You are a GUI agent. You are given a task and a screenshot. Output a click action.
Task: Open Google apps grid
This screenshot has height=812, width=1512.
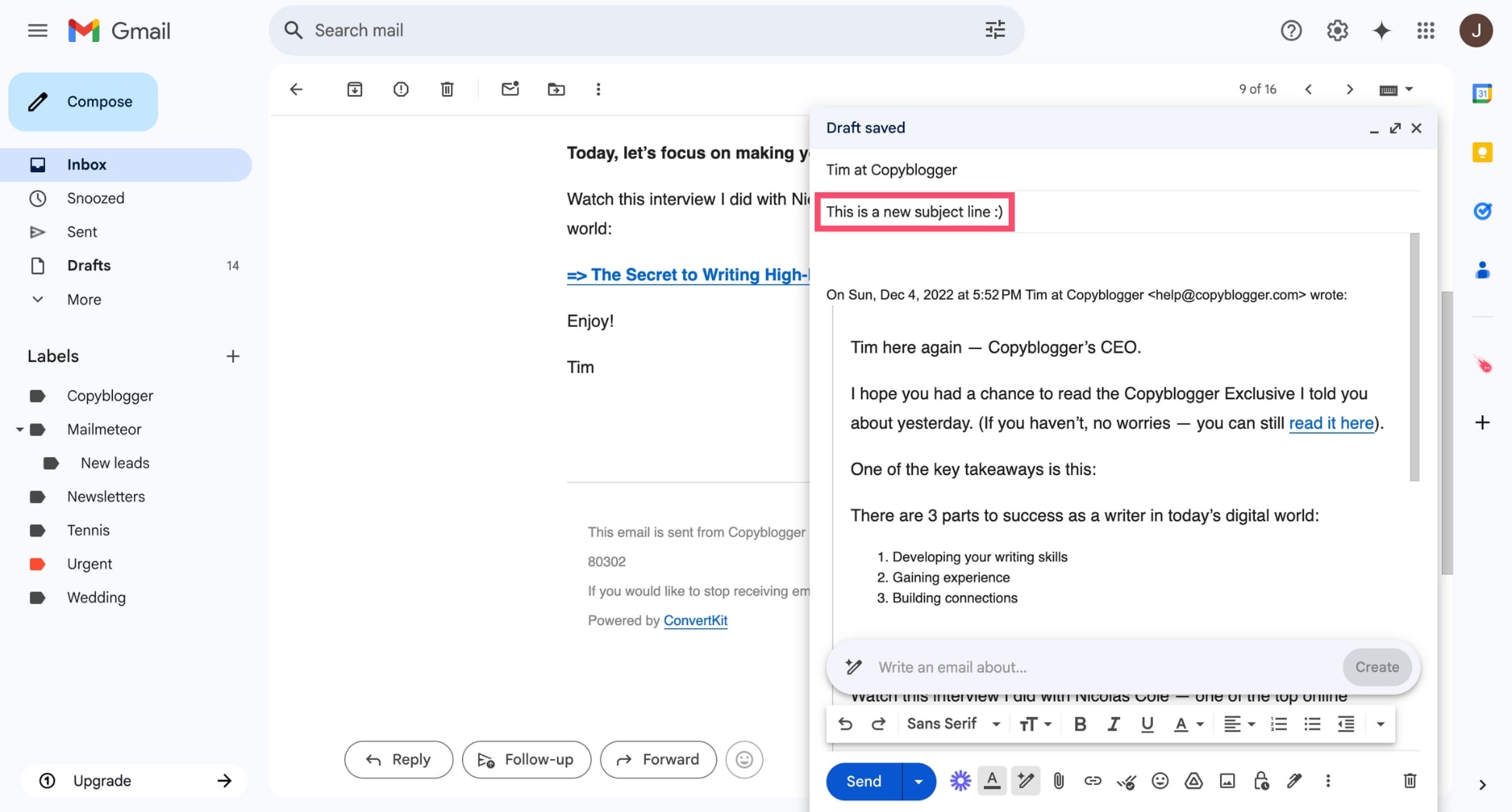1426,30
